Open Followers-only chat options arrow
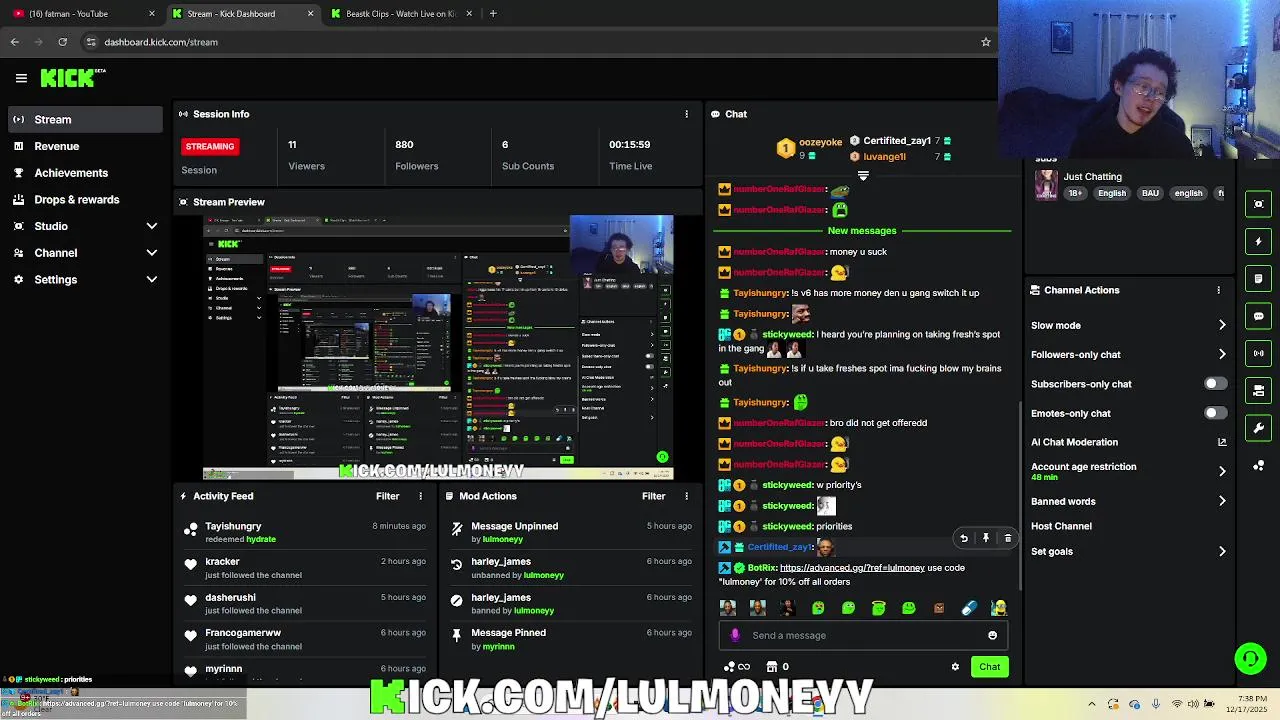 point(1222,354)
